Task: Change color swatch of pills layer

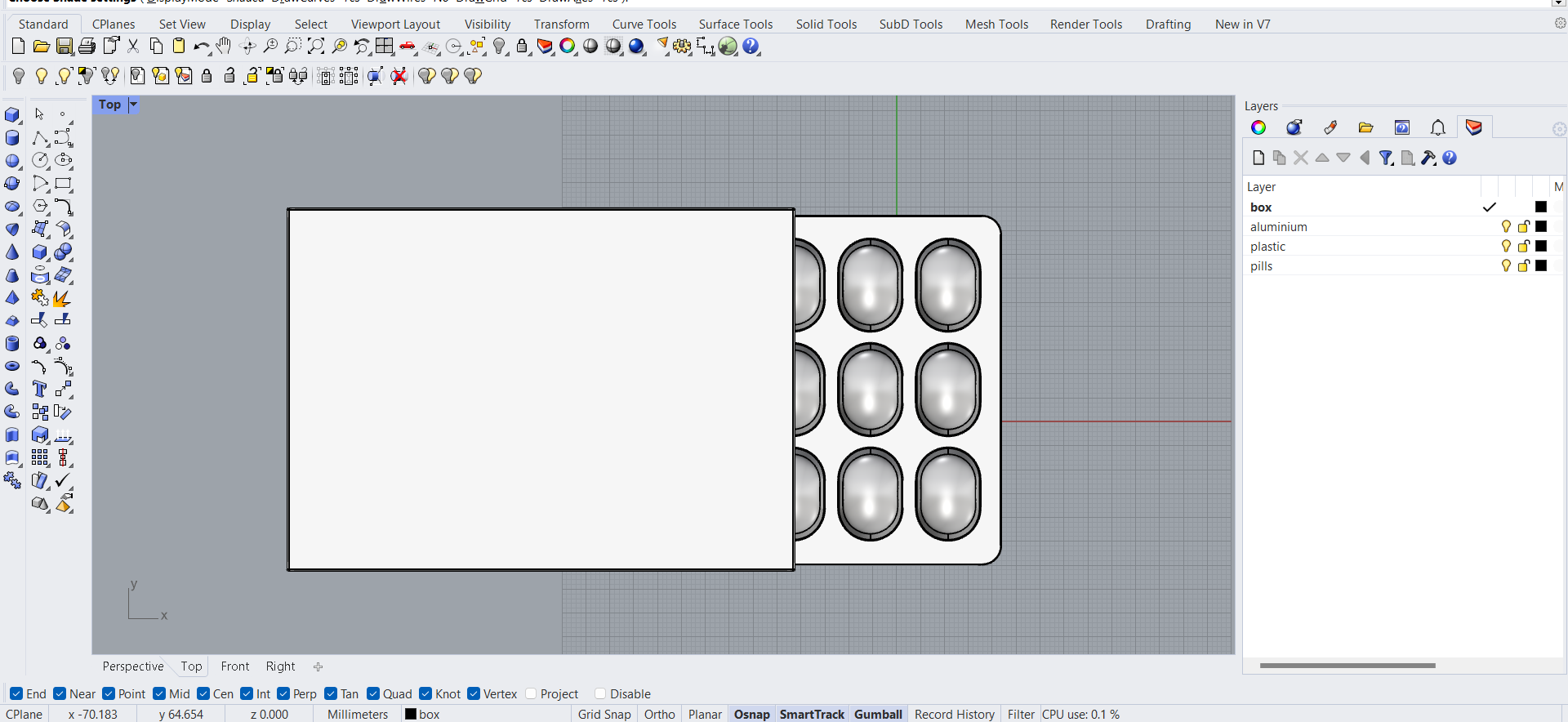Action: pos(1541,265)
